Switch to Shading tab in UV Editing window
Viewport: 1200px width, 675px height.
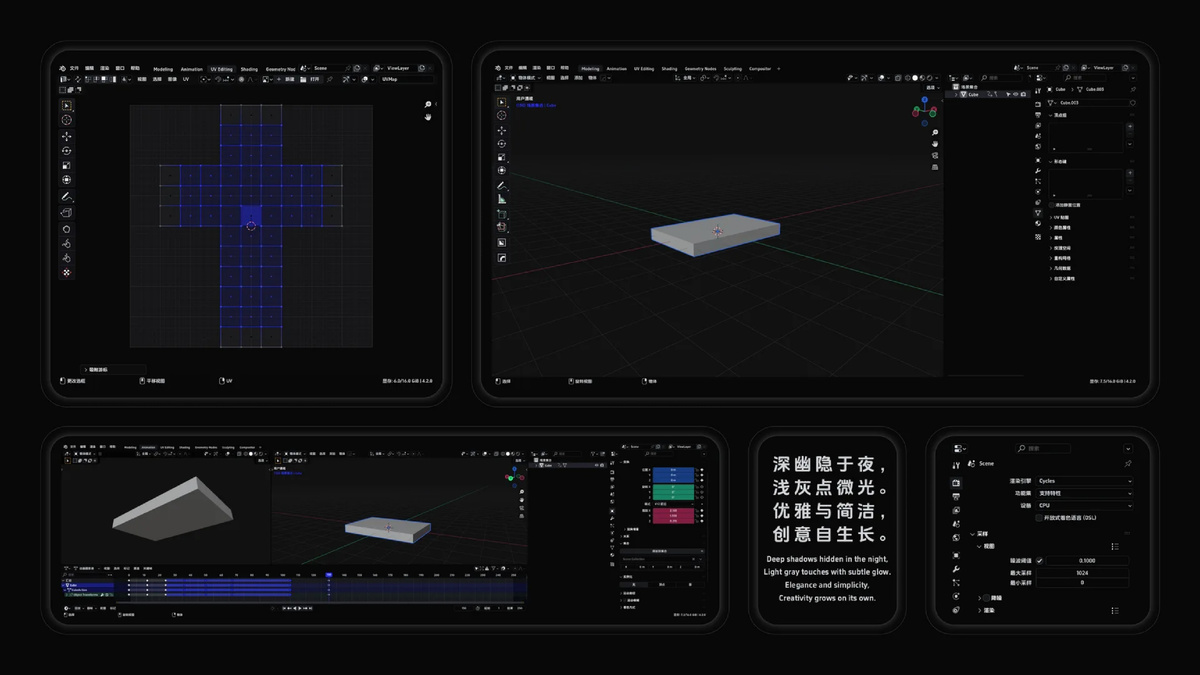tap(249, 69)
